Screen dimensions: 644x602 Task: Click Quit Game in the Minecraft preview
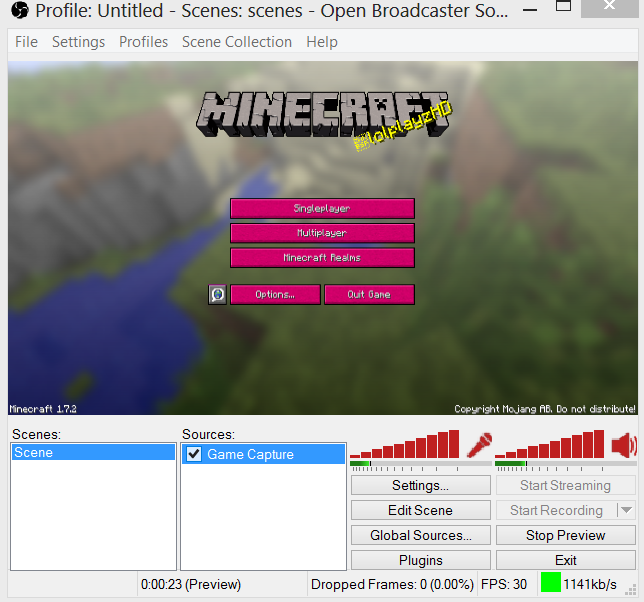[369, 294]
